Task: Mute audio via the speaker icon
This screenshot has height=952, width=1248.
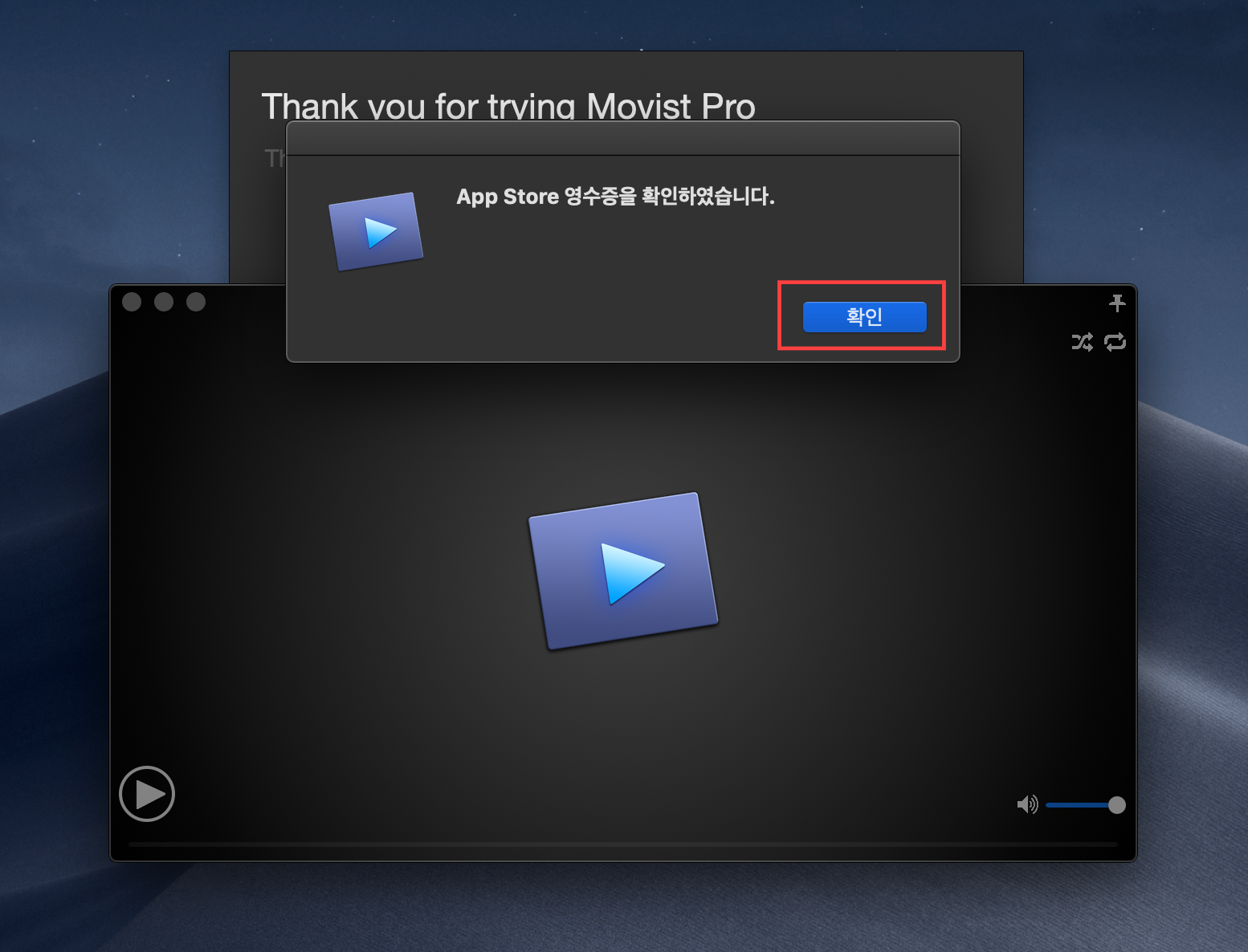Action: click(x=1027, y=804)
